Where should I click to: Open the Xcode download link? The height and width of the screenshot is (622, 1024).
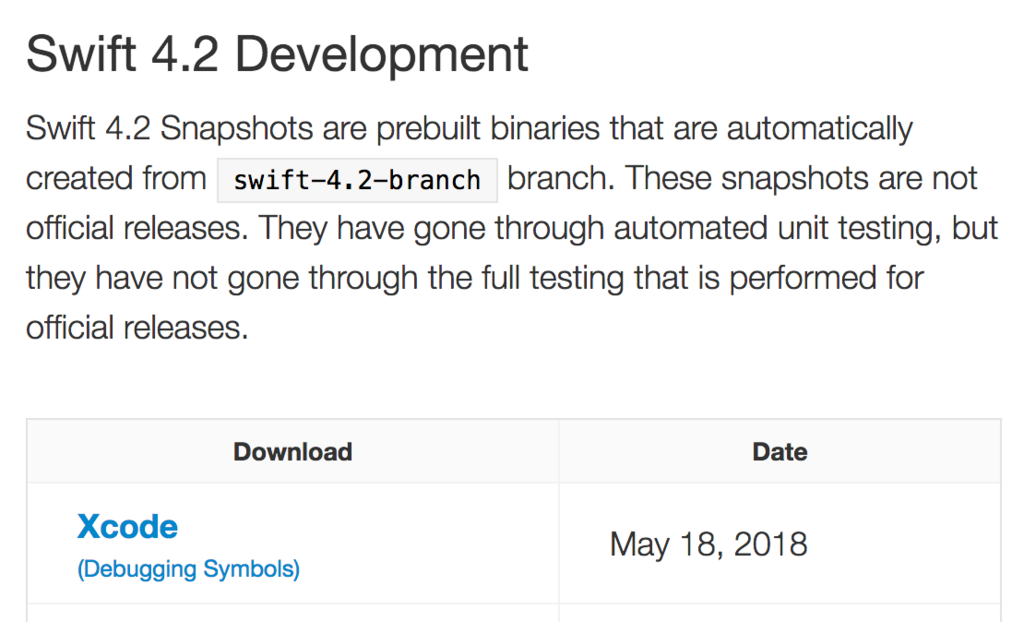coord(127,527)
